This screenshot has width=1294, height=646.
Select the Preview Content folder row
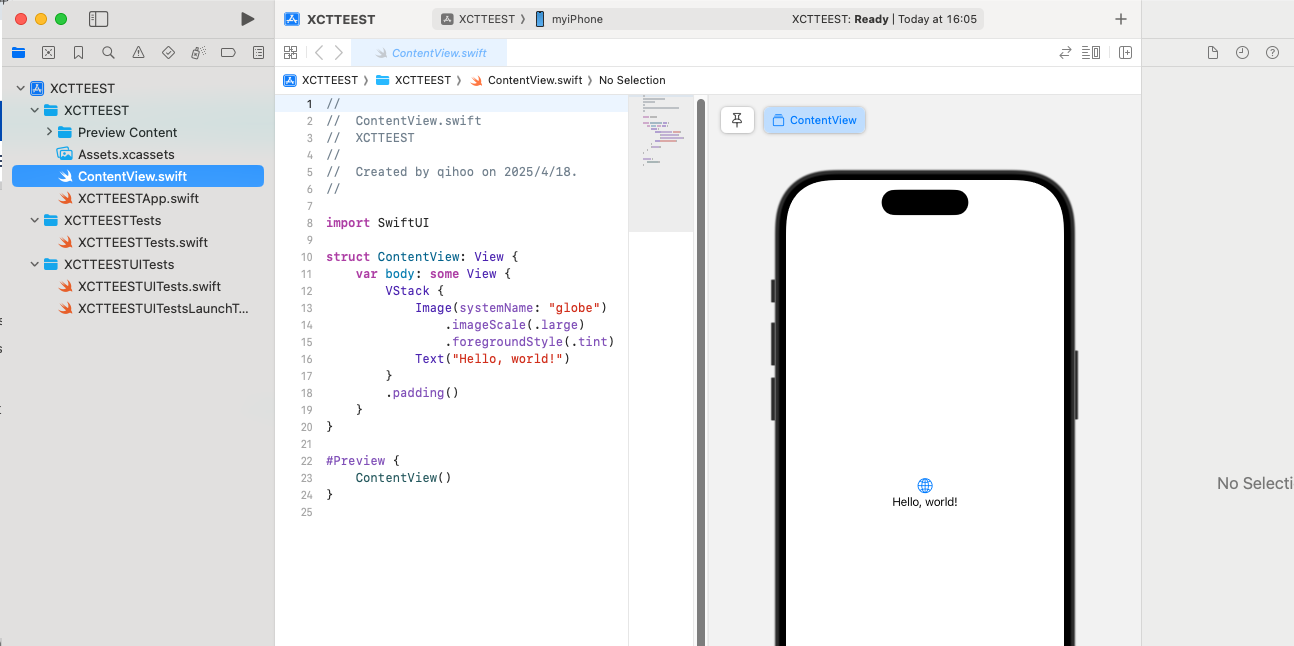pos(138,132)
